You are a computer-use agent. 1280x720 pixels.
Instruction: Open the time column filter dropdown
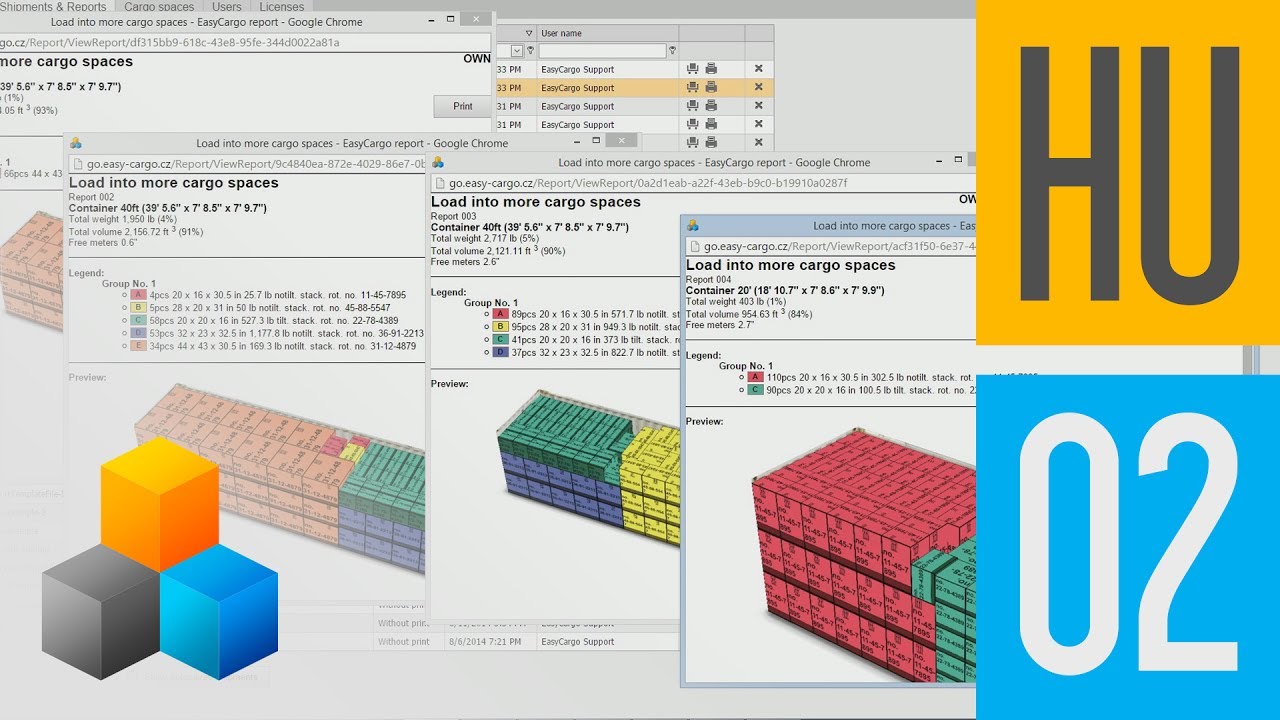coord(517,51)
